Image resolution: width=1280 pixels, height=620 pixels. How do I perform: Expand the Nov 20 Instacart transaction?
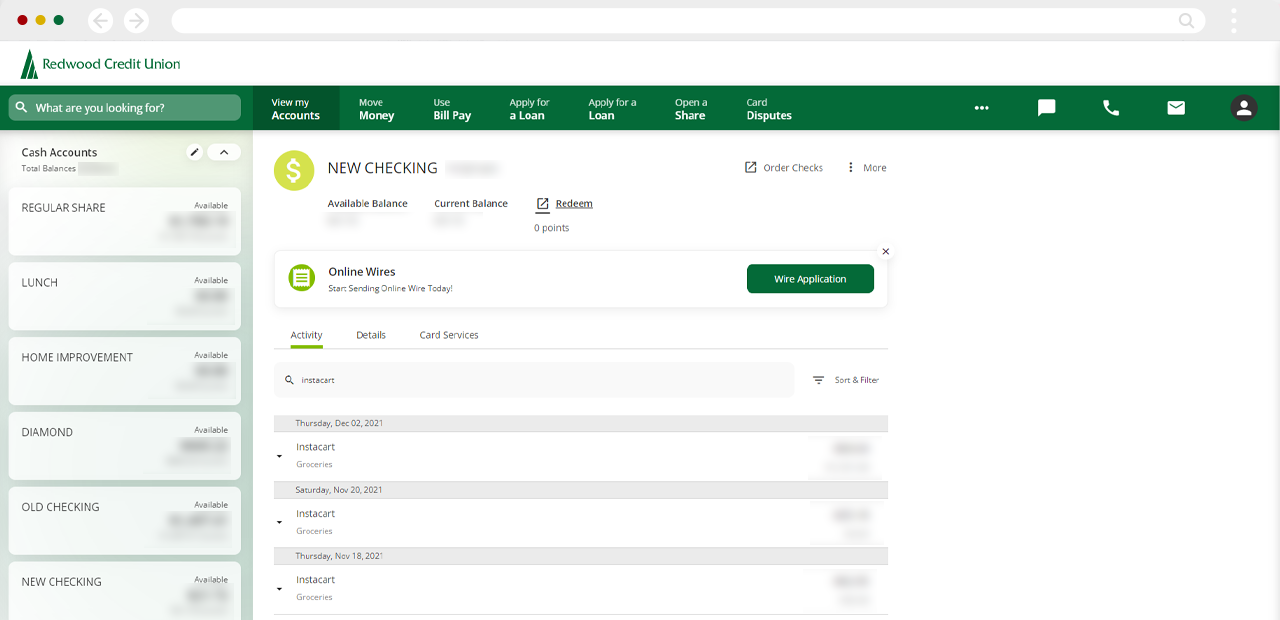click(280, 522)
